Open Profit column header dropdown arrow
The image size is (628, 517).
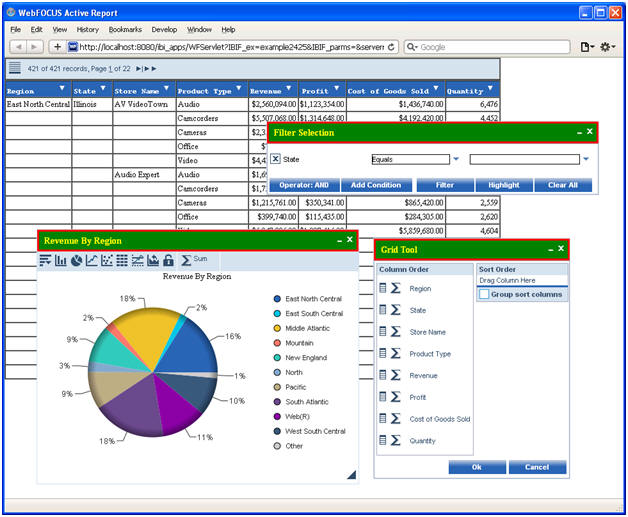tap(336, 88)
